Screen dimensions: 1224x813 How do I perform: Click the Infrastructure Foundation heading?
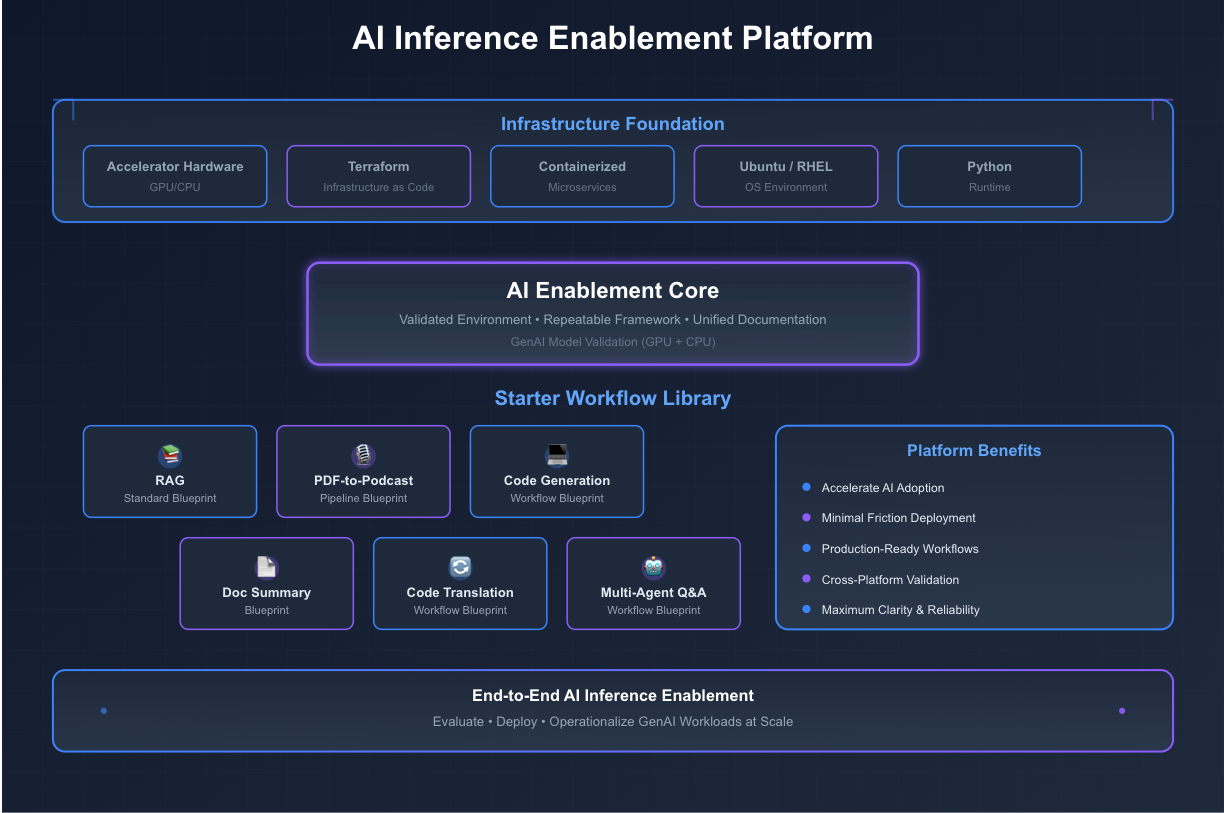pos(612,124)
